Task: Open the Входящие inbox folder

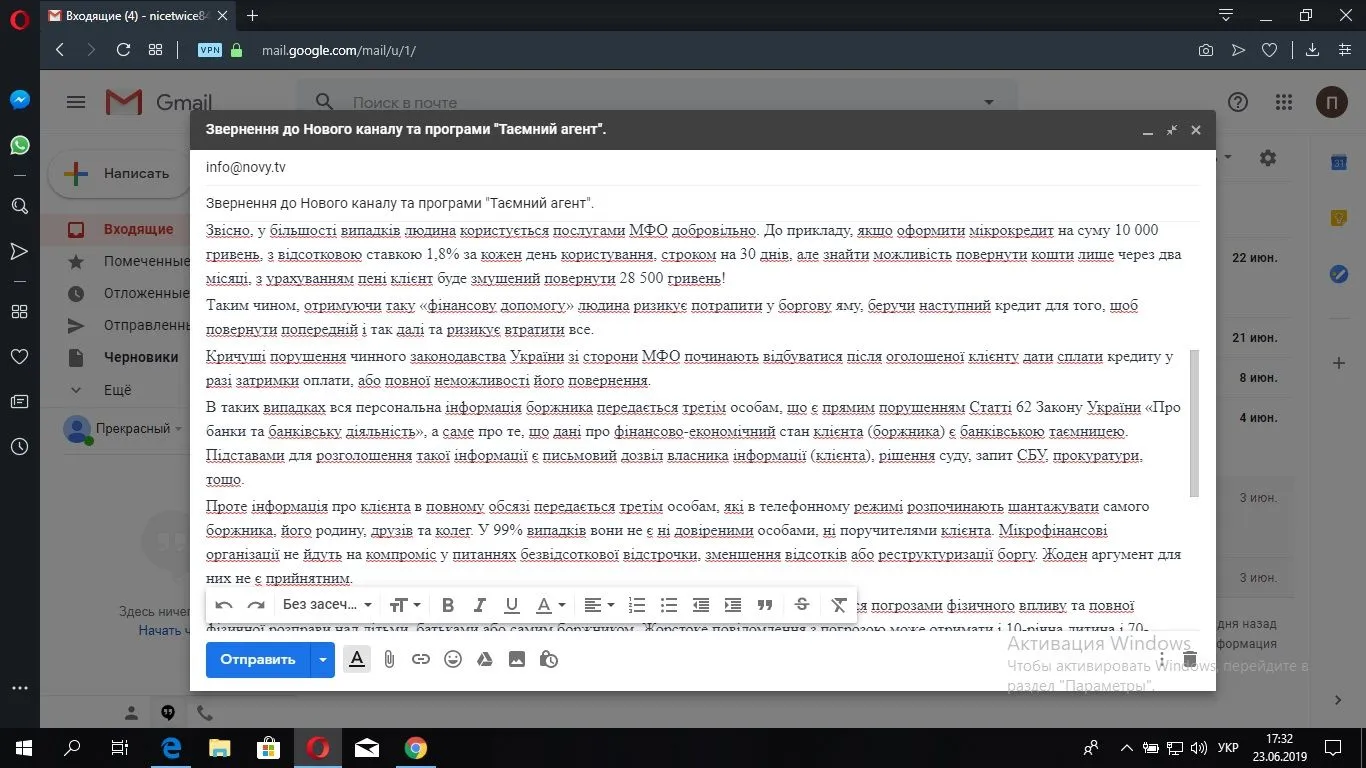Action: [138, 229]
